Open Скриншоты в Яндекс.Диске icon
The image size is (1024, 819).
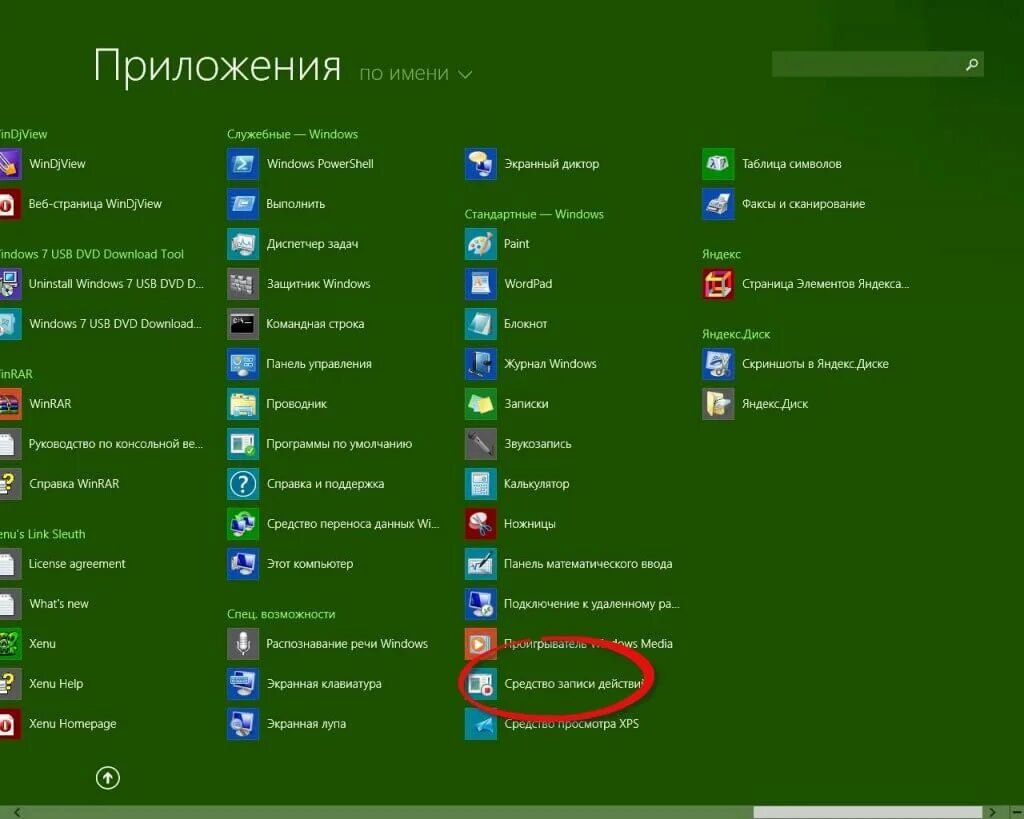[718, 364]
